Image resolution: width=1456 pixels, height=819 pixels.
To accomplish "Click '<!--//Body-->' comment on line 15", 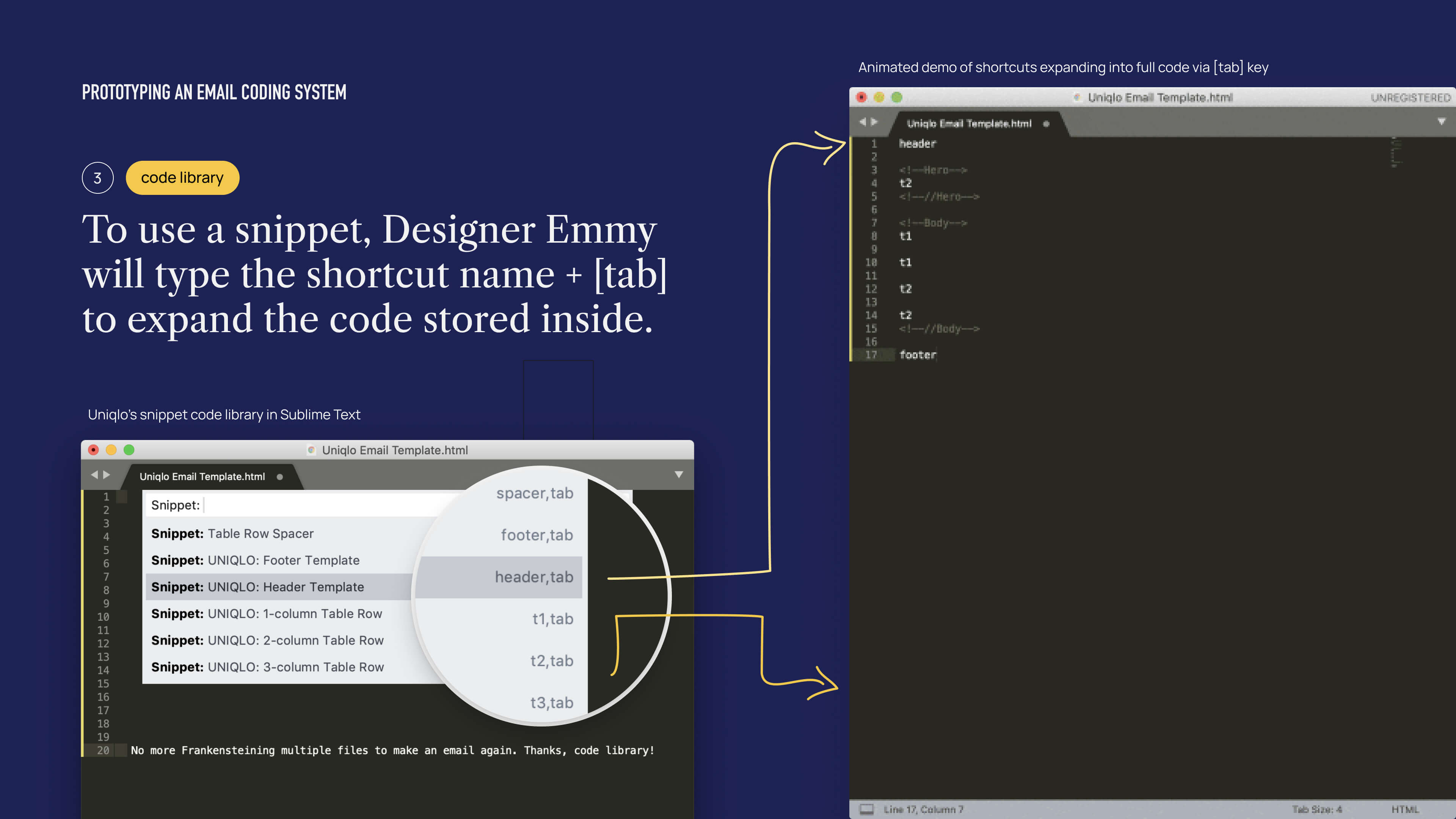I will pyautogui.click(x=939, y=328).
